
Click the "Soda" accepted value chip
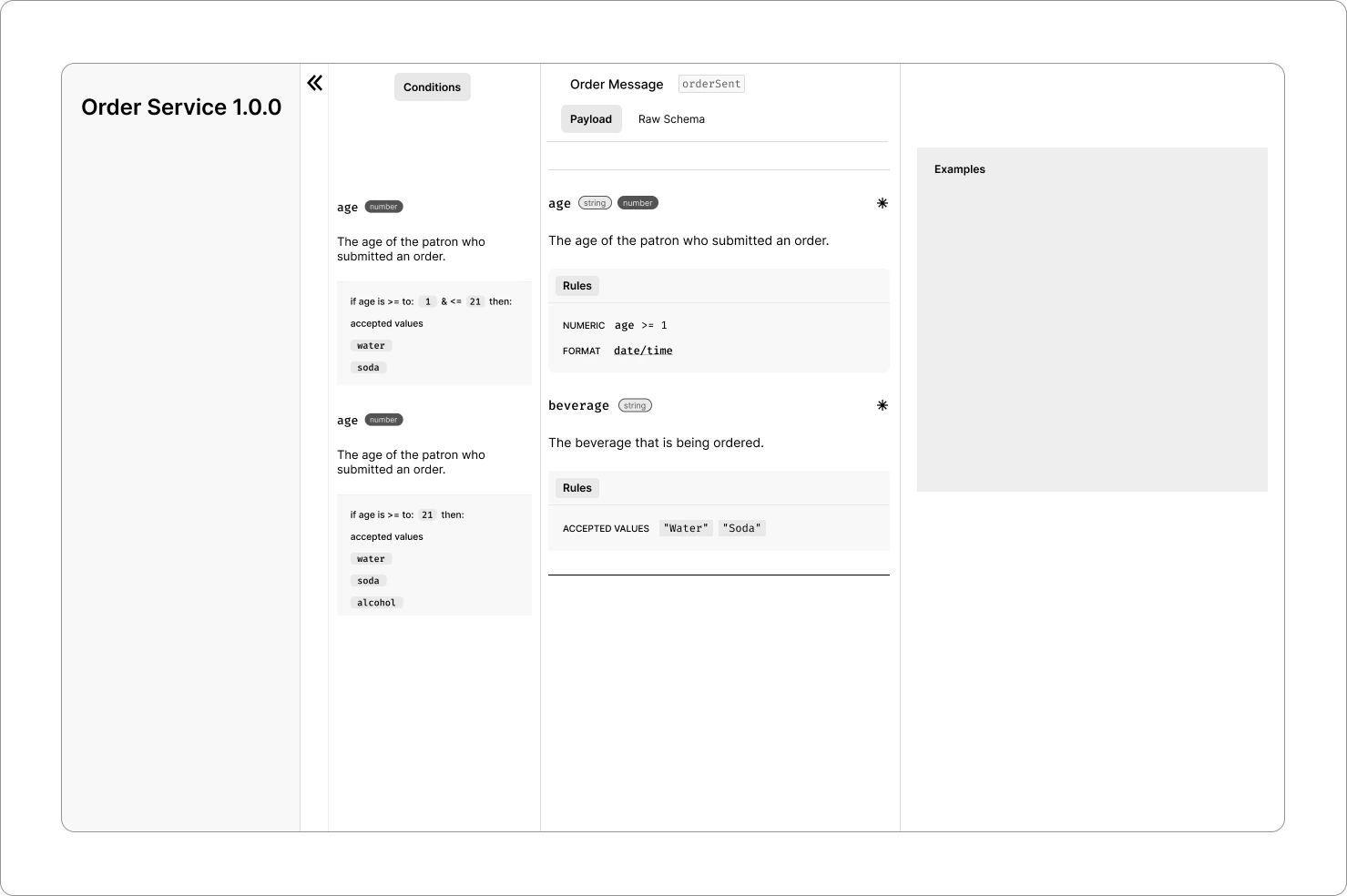742,528
